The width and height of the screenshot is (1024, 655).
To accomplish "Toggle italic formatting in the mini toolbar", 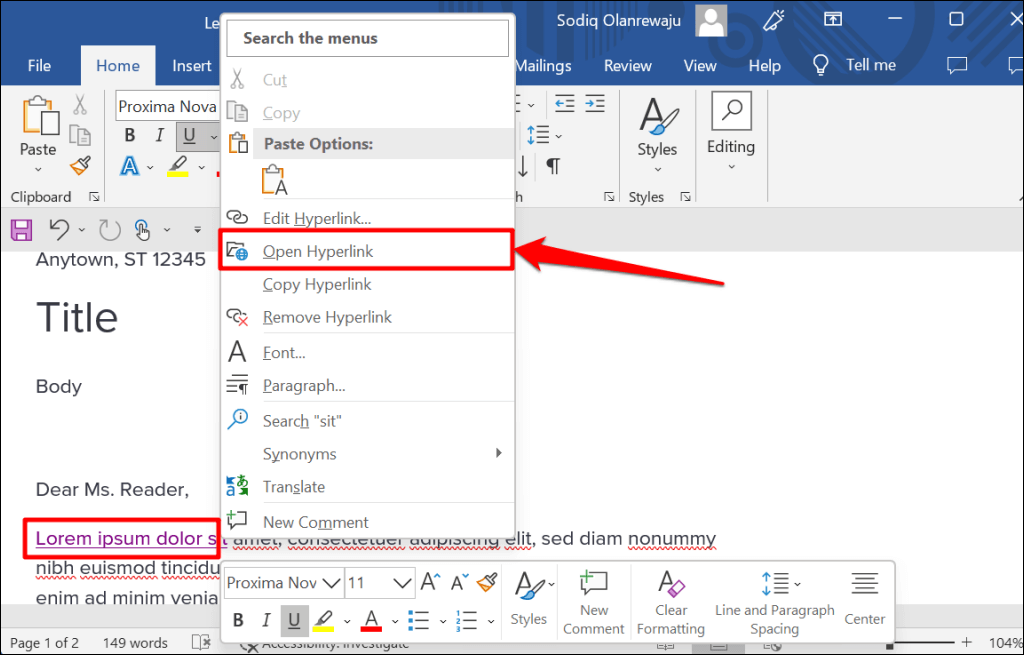I will pos(266,620).
